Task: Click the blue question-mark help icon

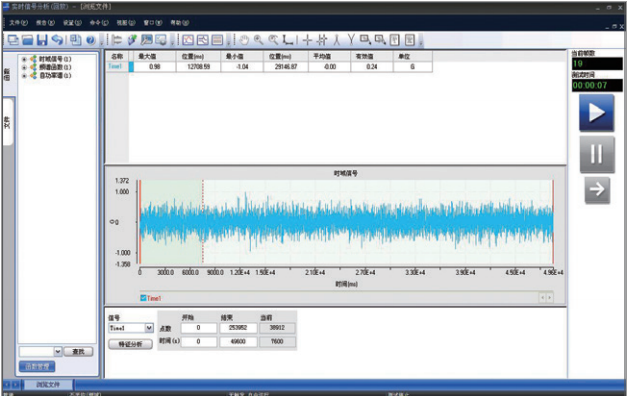Action: (x=91, y=40)
